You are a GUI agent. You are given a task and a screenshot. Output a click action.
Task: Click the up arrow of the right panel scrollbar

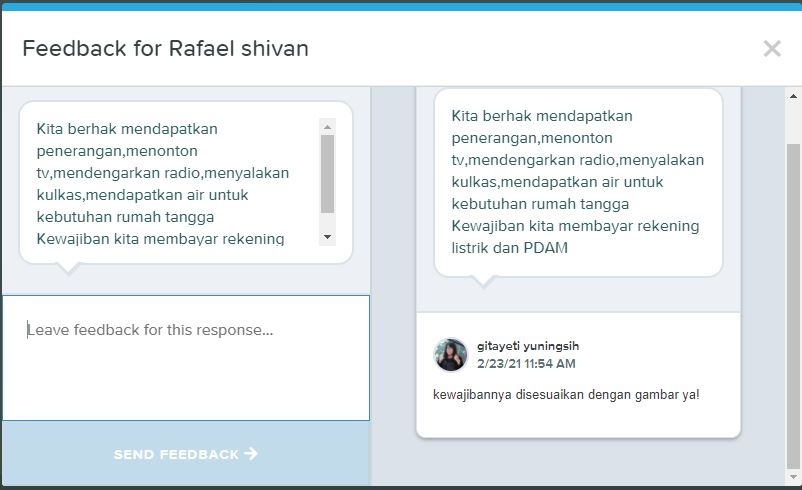(x=793, y=96)
